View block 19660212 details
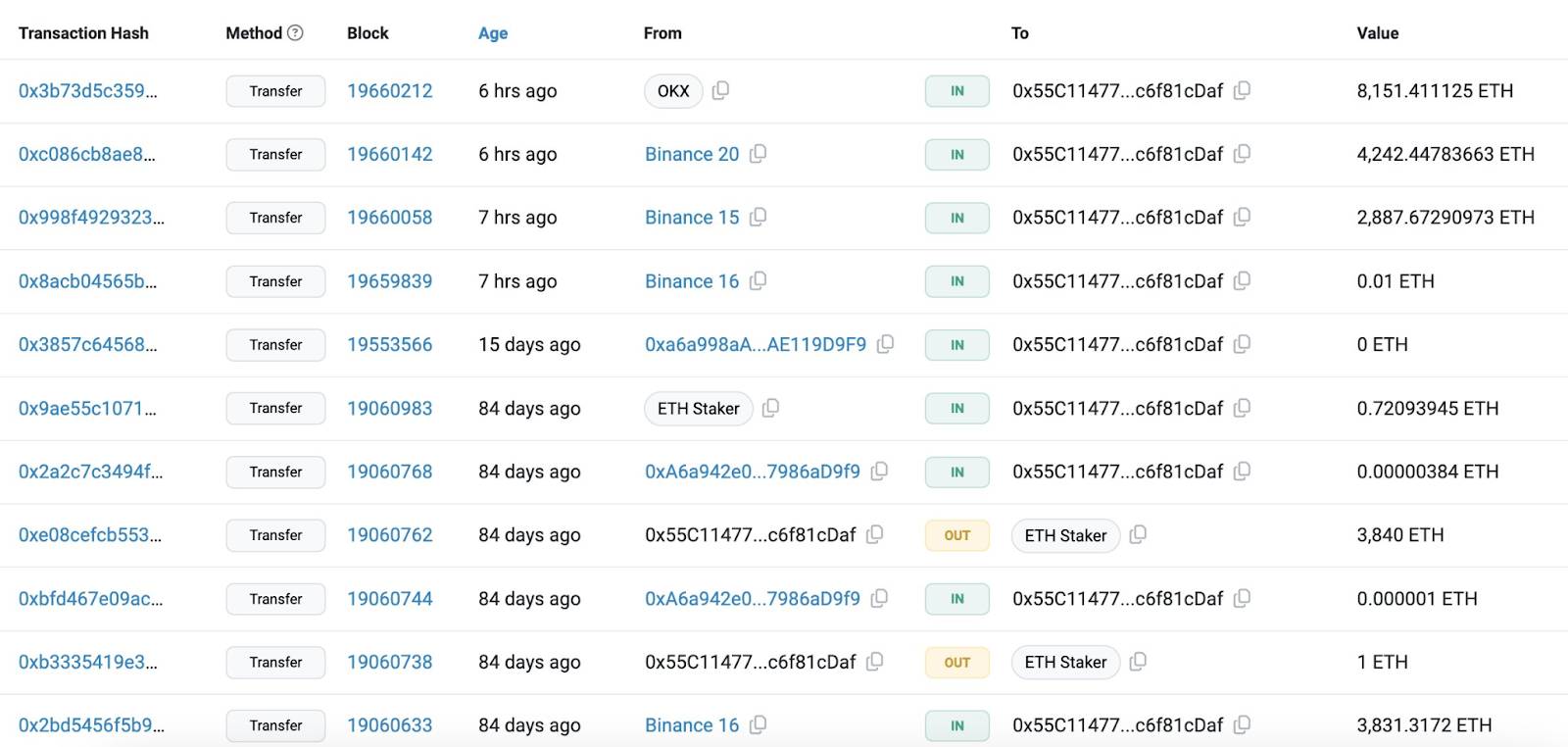Screen dimensions: 1568x747 pos(390,90)
